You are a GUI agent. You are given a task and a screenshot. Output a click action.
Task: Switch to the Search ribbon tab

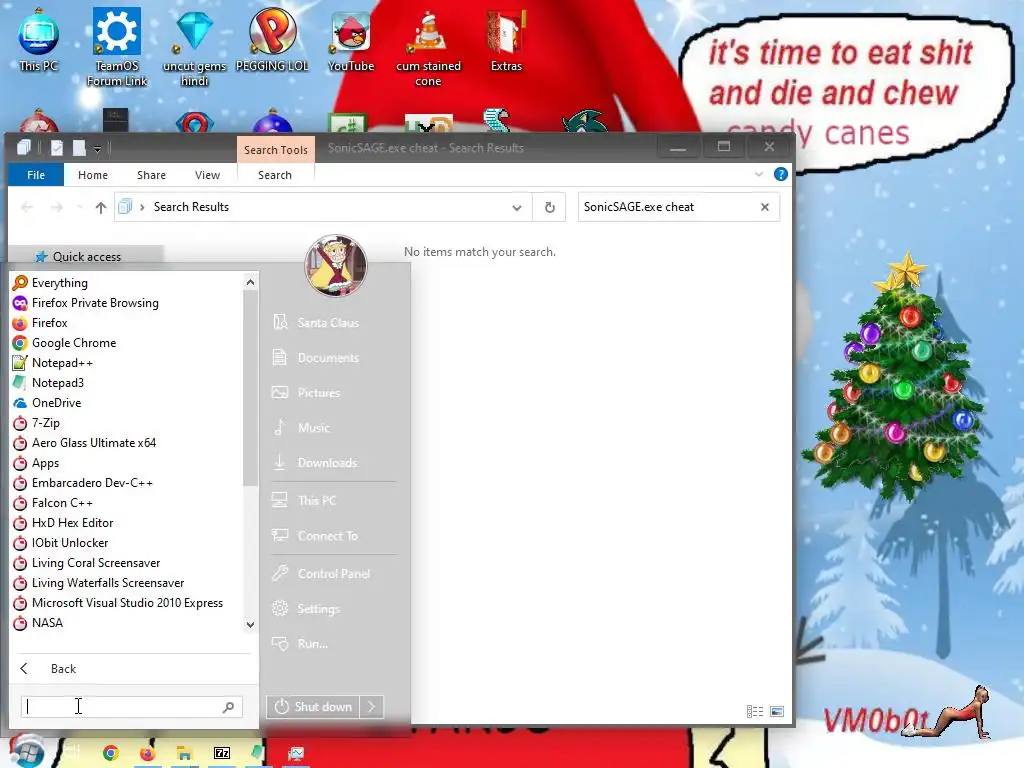tap(275, 175)
